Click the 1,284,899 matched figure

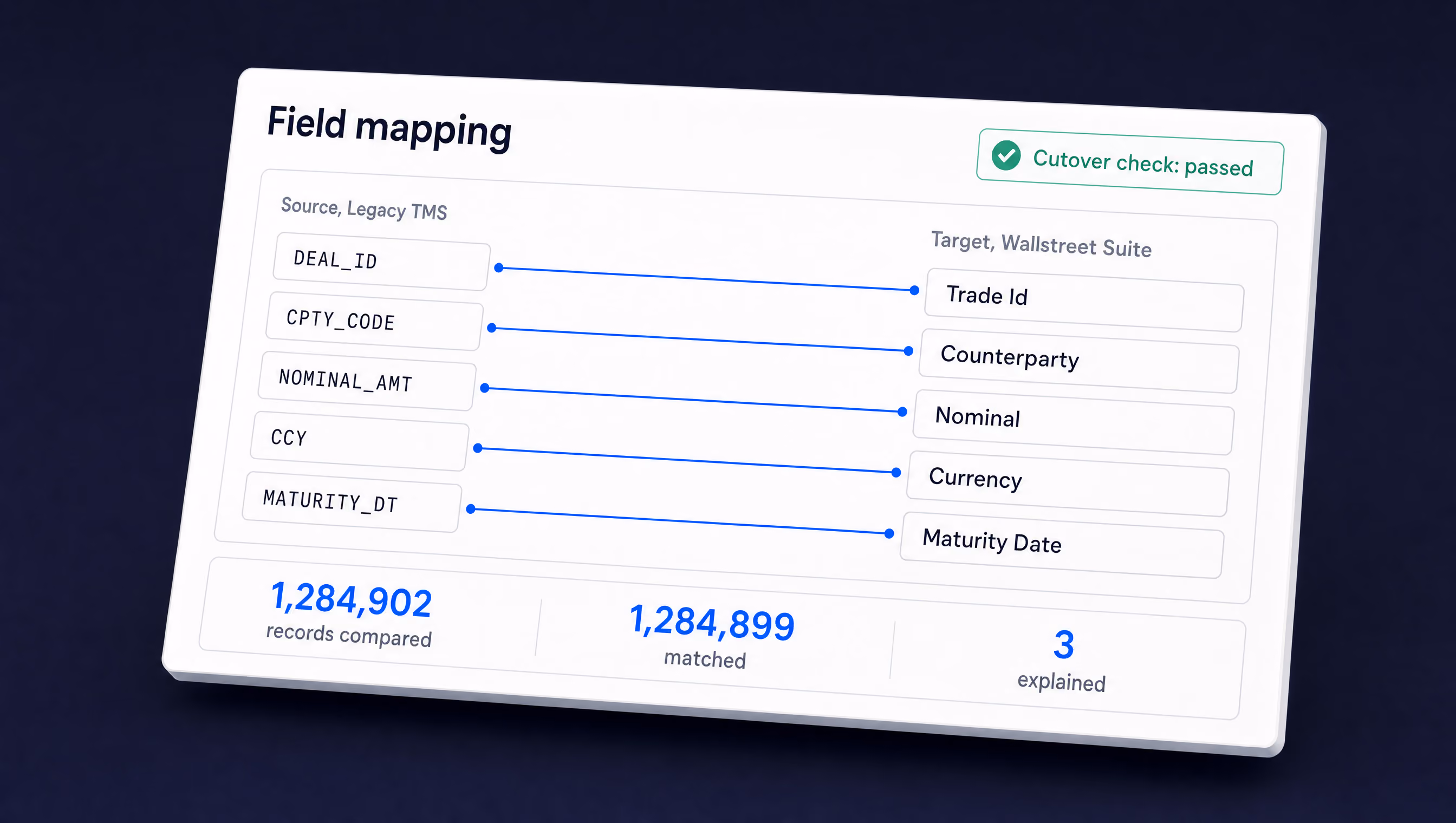712,622
